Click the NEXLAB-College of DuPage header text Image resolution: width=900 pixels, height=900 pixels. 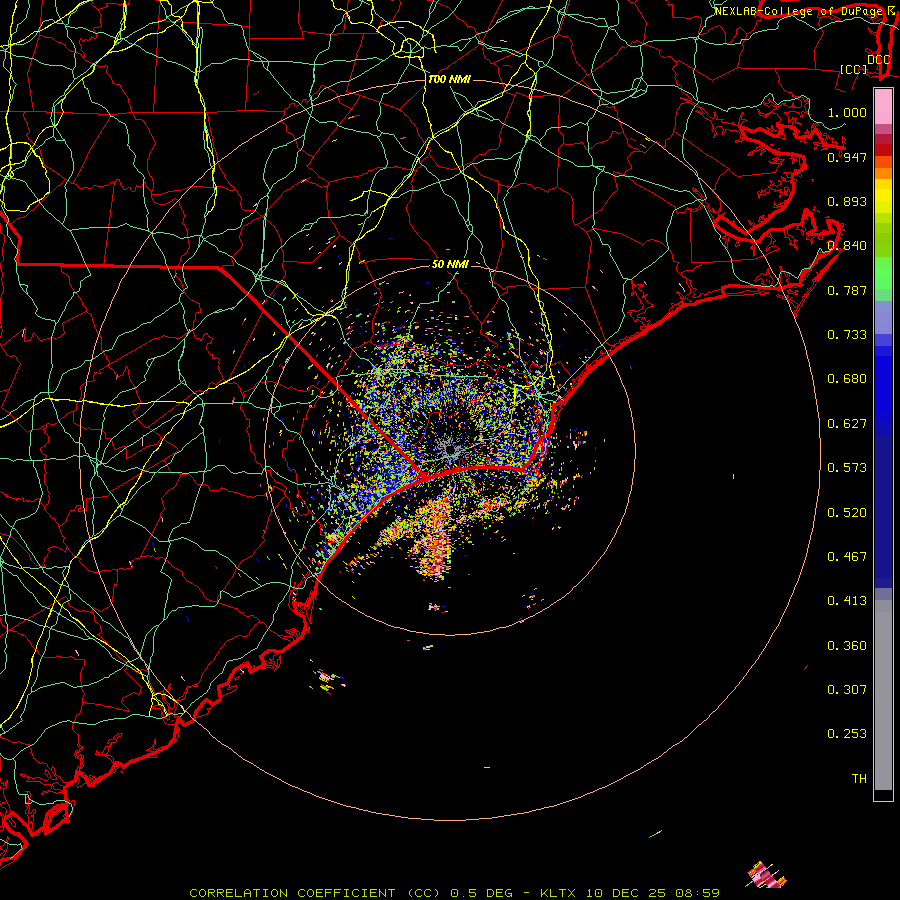coord(801,11)
